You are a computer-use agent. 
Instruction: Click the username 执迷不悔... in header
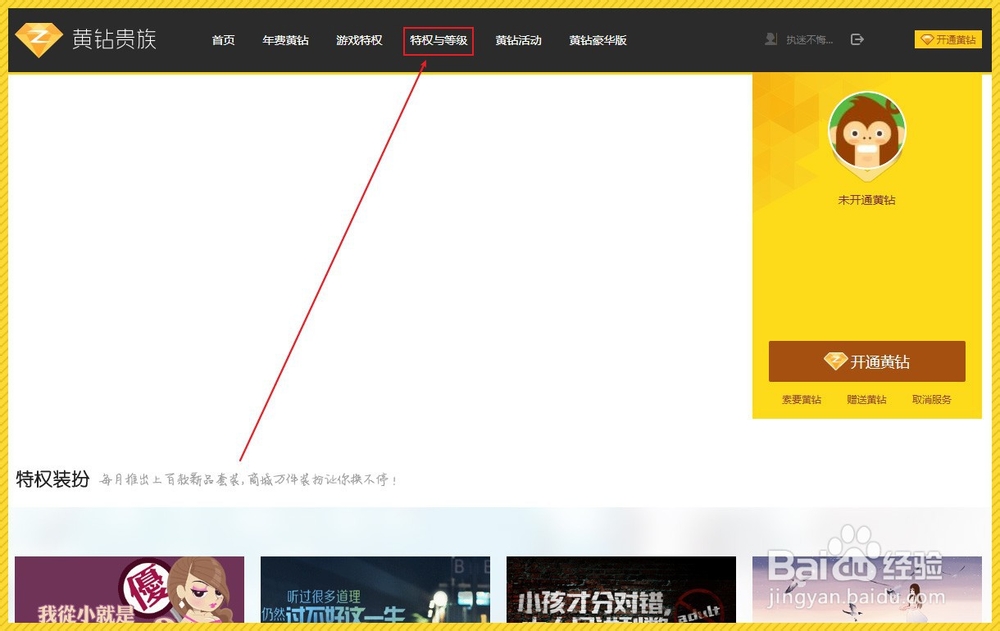[x=809, y=40]
